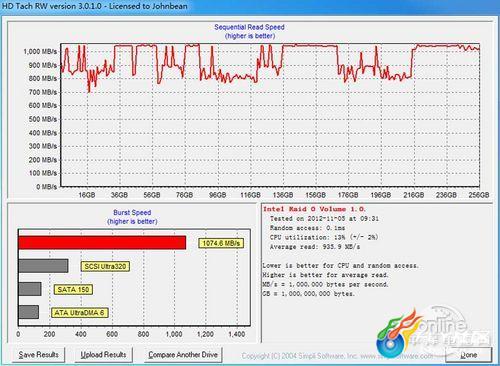Click the Done button
Viewport: 500px width, 366px height.
469,355
